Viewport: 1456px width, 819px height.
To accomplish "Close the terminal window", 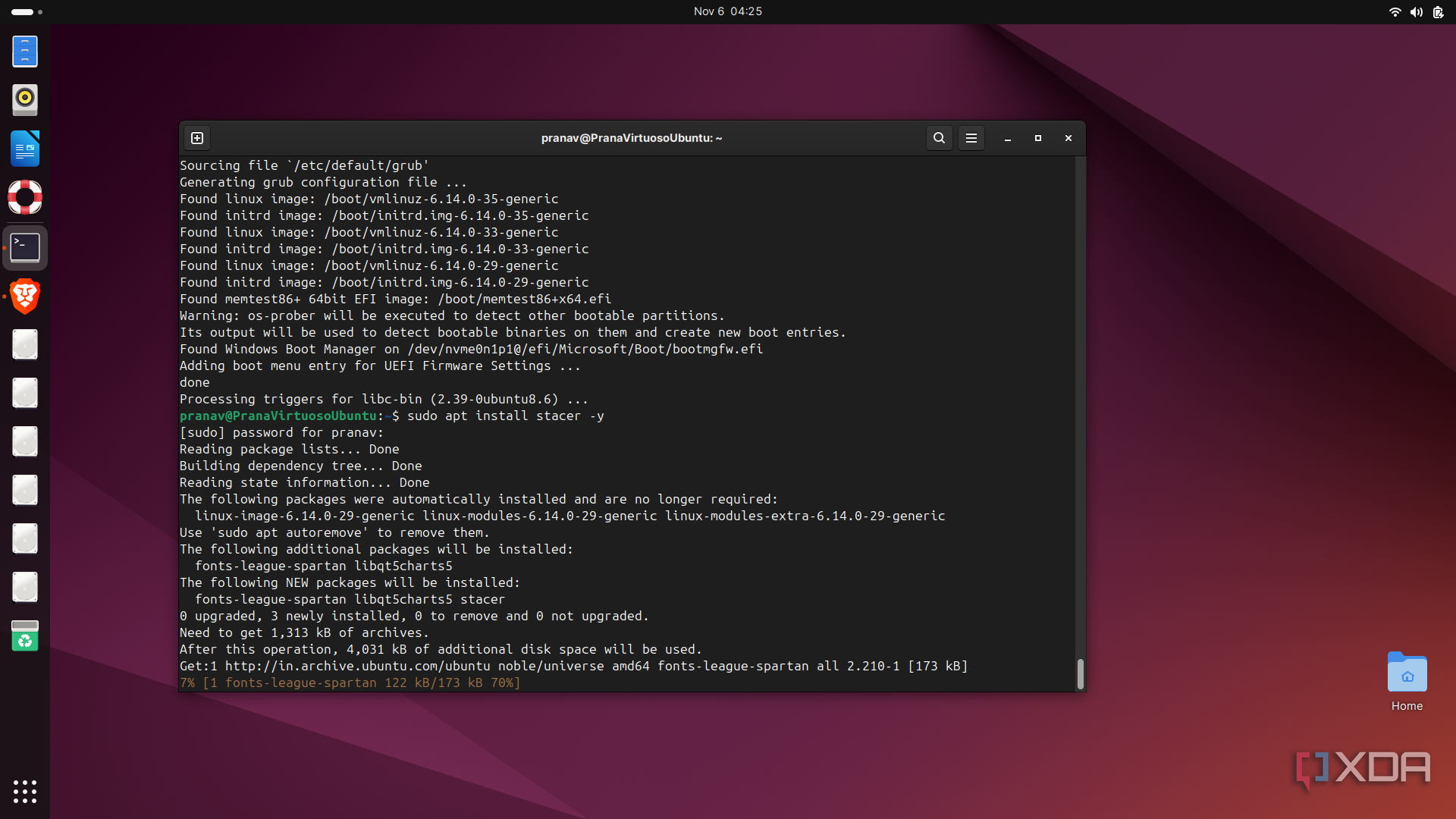I will [1068, 138].
